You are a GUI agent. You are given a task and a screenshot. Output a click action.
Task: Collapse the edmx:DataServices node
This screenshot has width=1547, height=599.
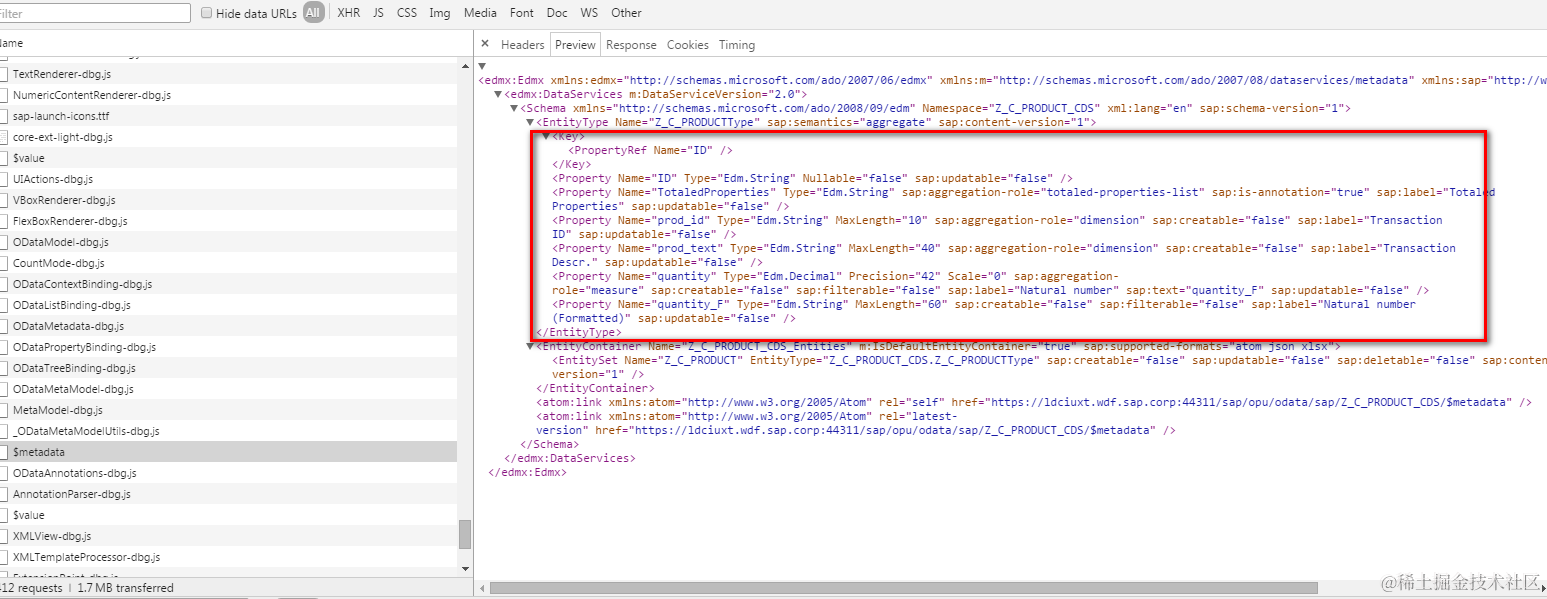point(498,94)
